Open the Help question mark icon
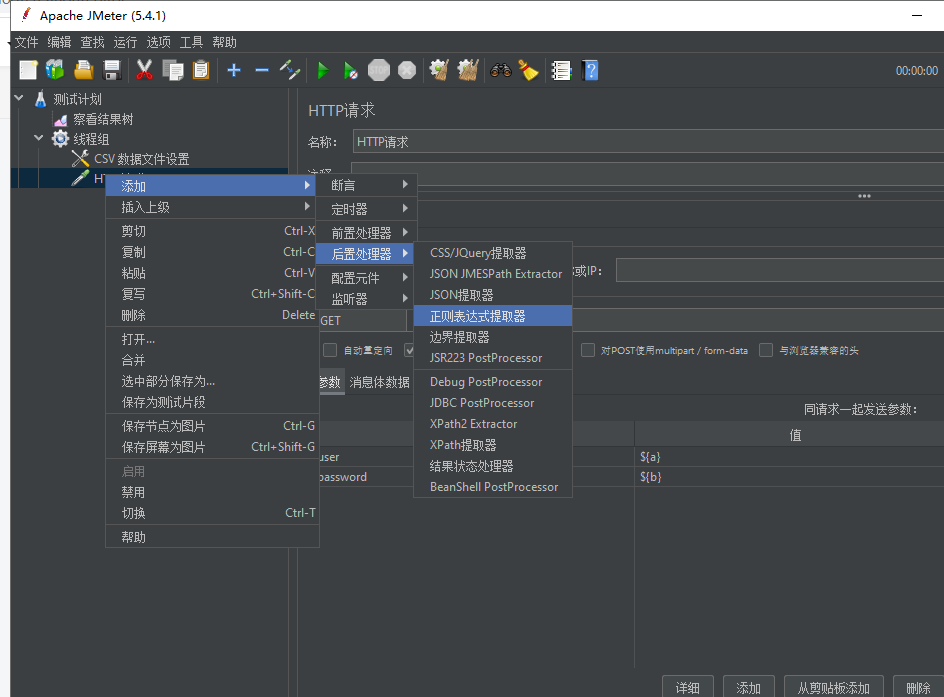944x697 pixels. click(x=591, y=70)
